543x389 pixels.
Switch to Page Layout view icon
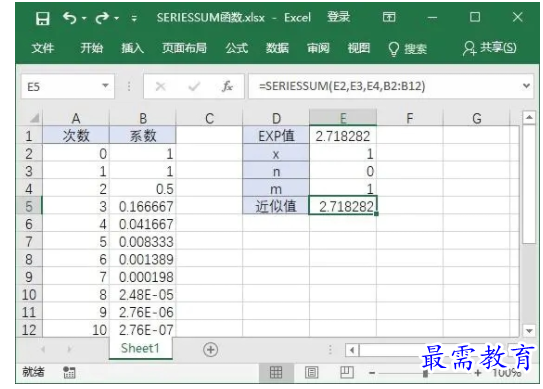pyautogui.click(x=311, y=373)
